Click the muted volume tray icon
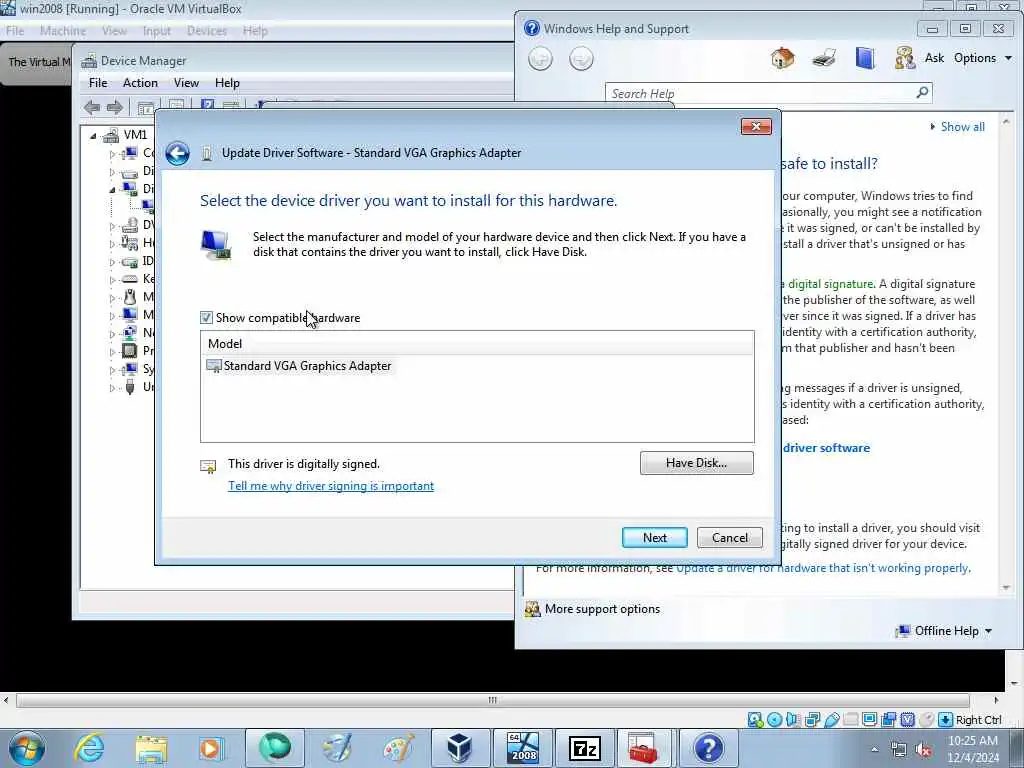This screenshot has height=768, width=1024. pyautogui.click(x=923, y=750)
